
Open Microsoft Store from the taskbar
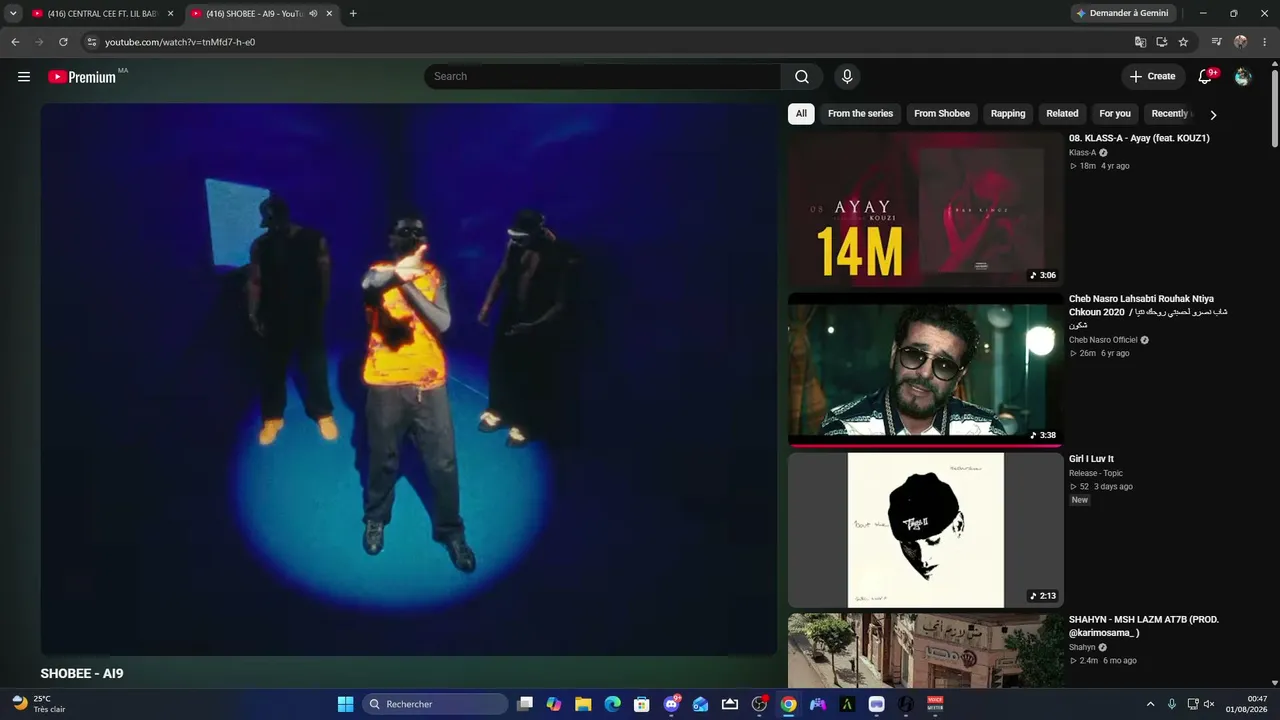[642, 704]
